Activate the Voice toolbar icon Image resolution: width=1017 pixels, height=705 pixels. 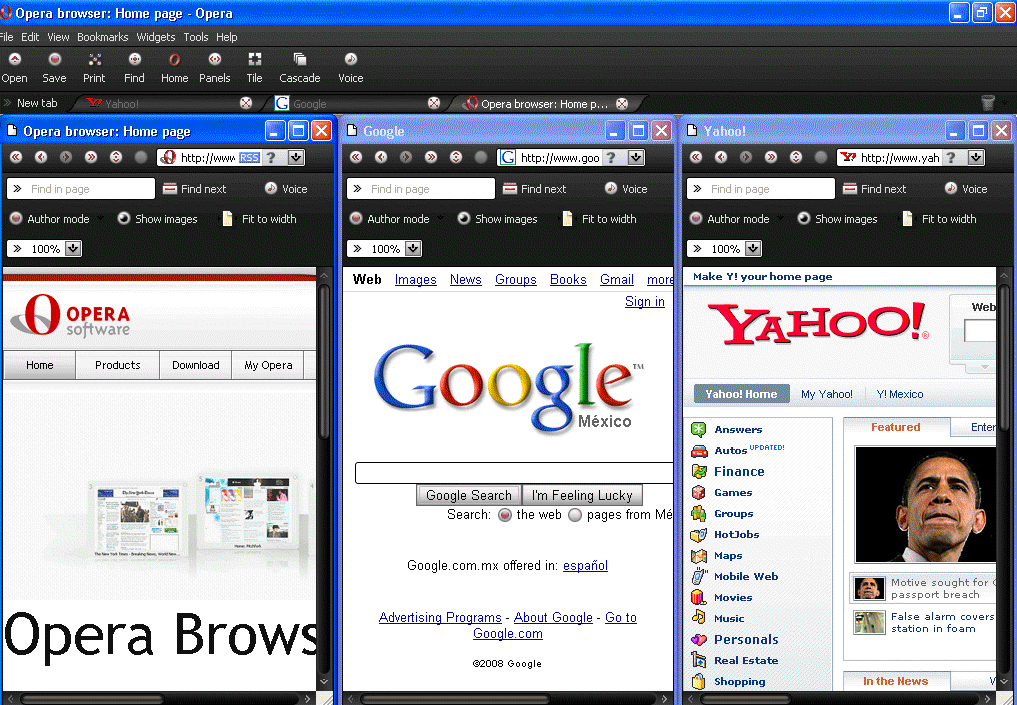[350, 67]
